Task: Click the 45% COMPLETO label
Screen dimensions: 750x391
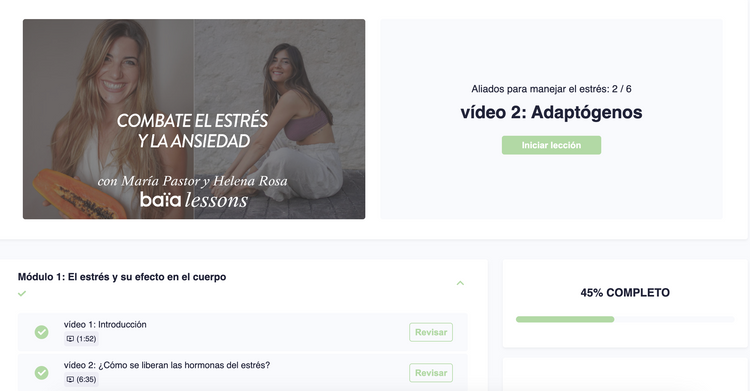Action: click(625, 293)
